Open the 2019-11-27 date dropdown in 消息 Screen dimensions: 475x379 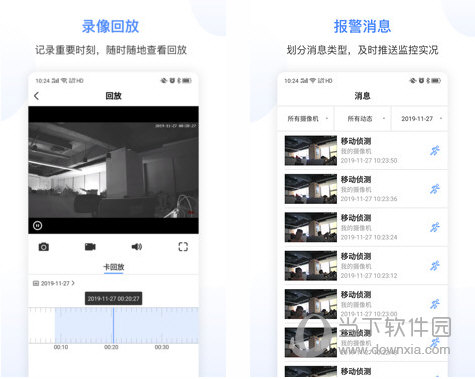420,118
